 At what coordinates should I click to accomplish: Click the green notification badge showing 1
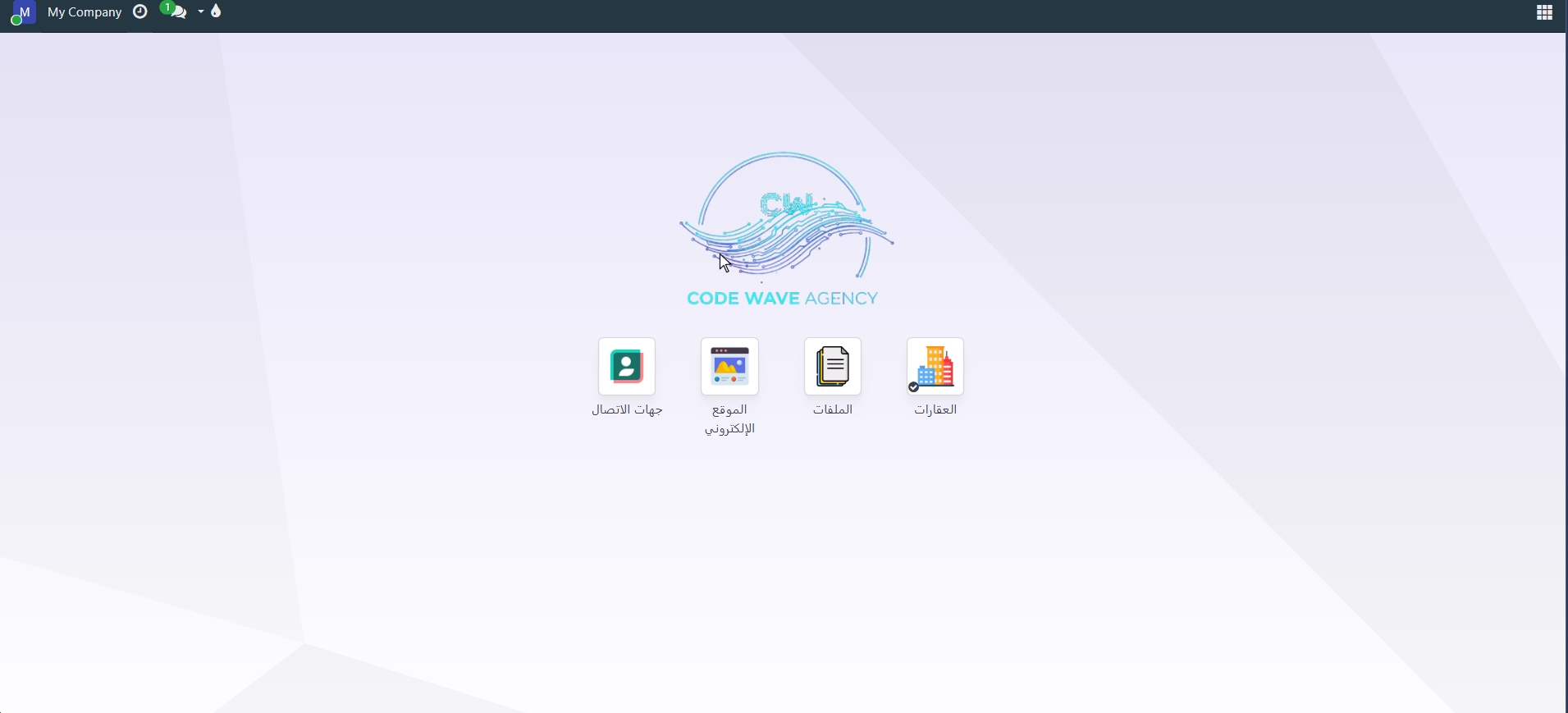tap(167, 7)
